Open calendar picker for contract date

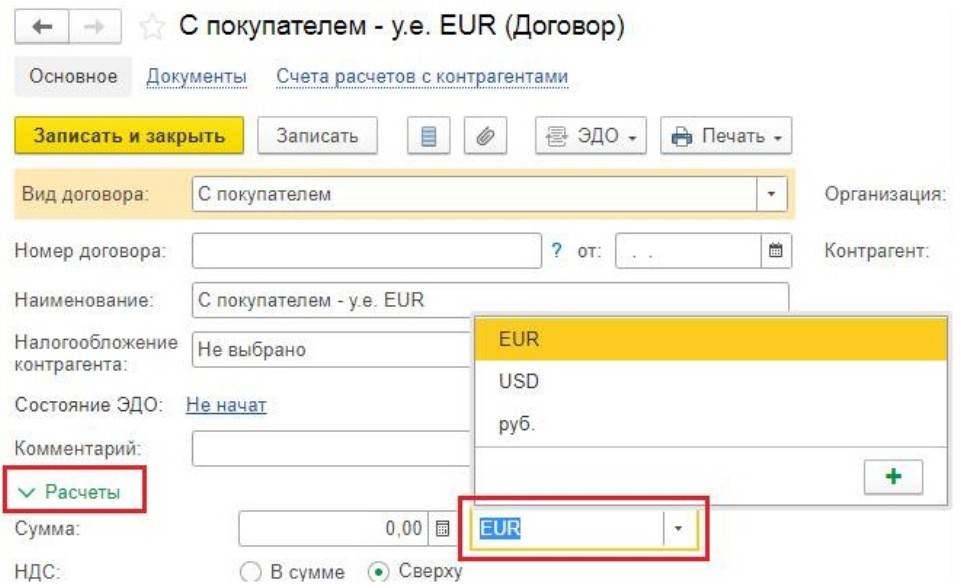[774, 251]
